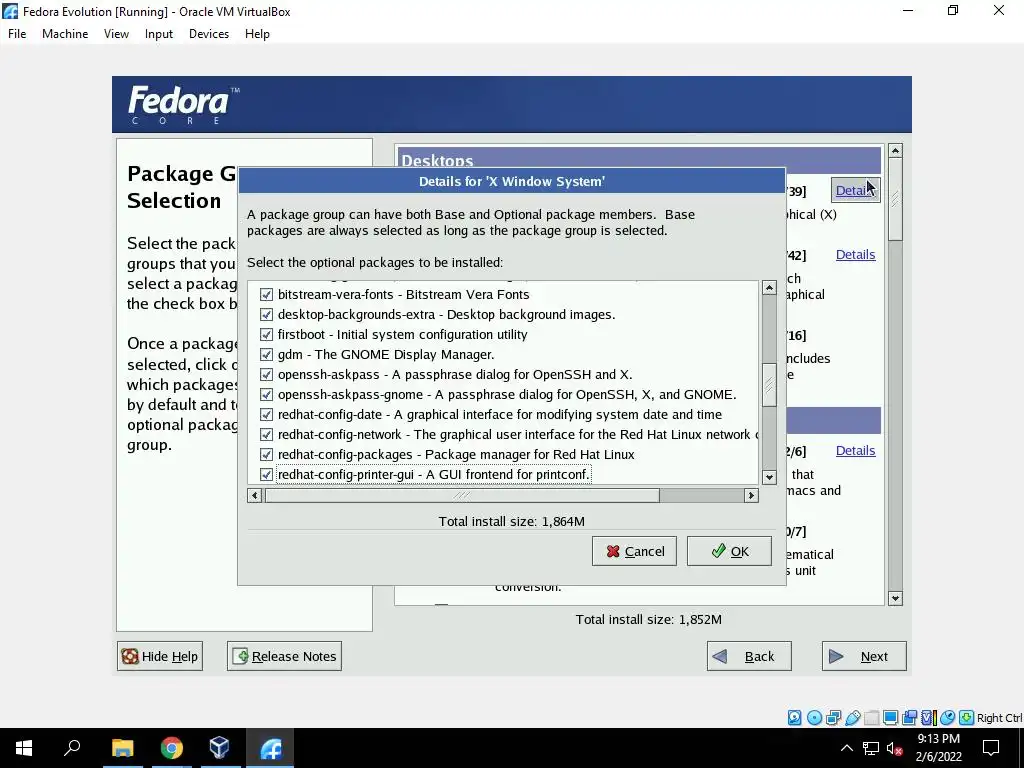Select redhat-config-printer-gui package row text

(434, 474)
